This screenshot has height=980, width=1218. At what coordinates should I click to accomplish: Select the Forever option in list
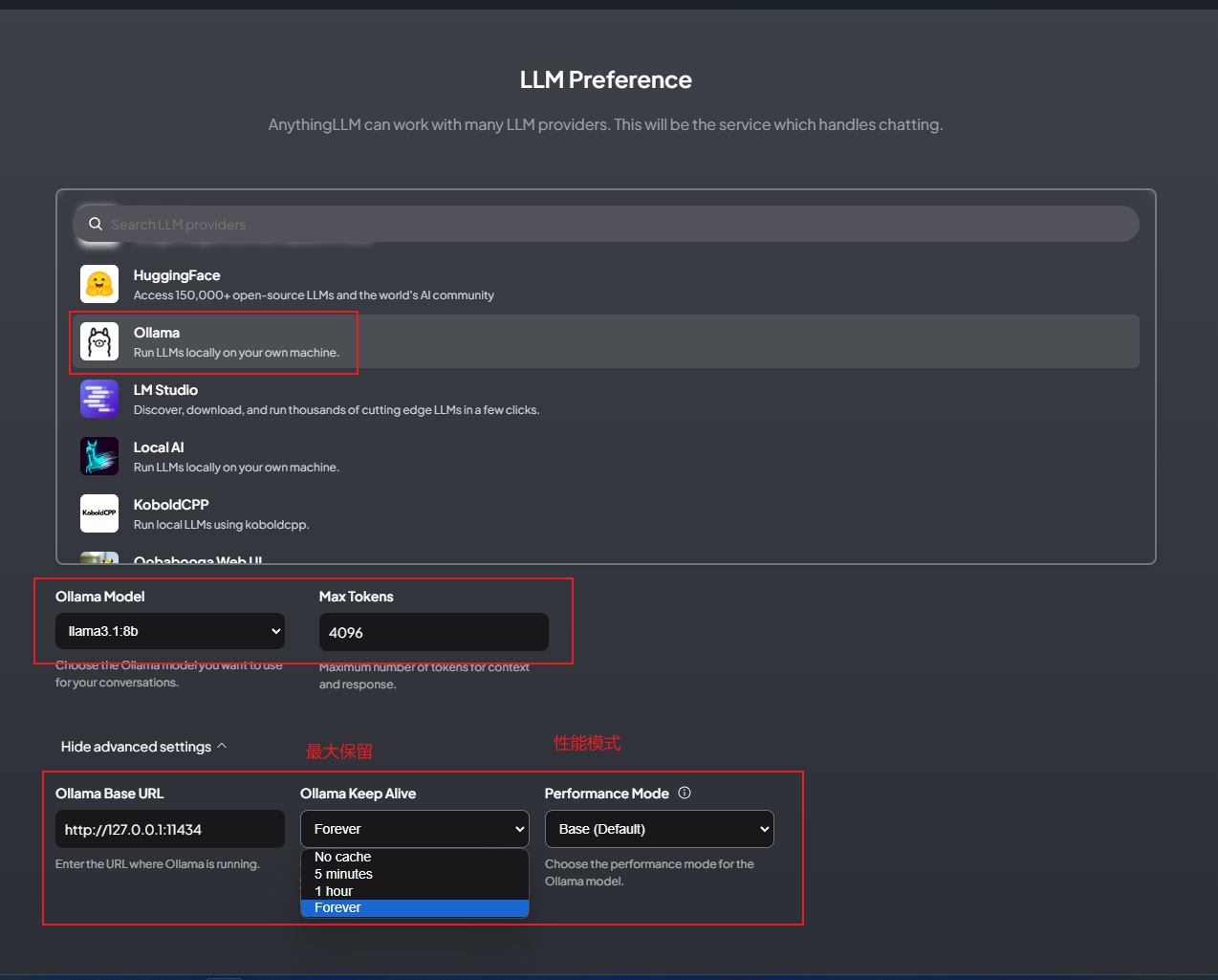coord(415,907)
